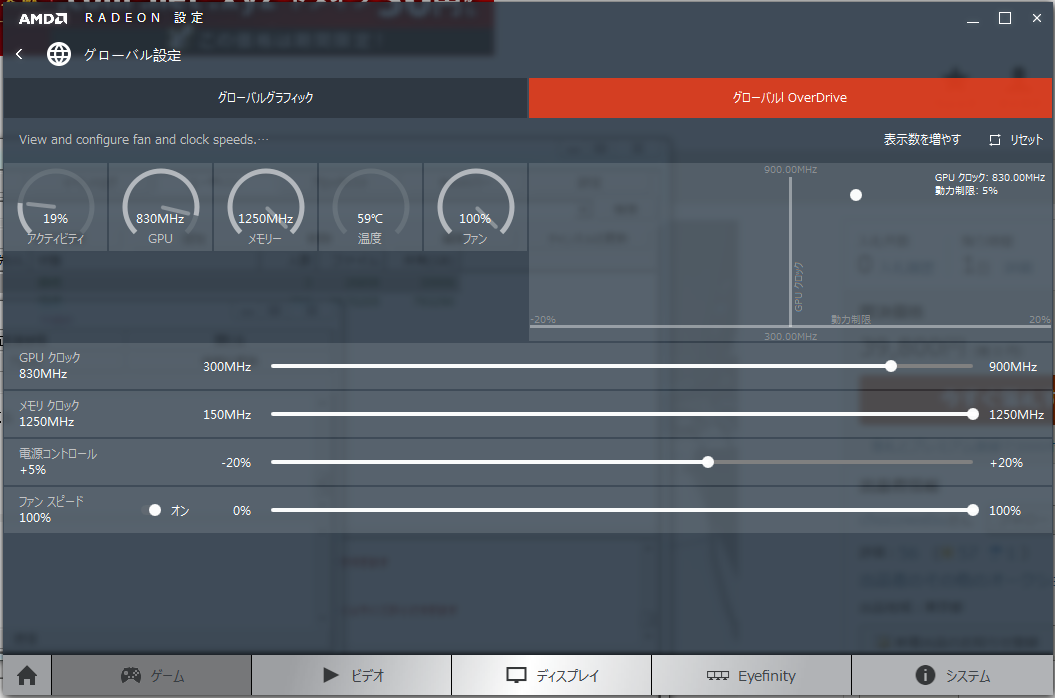This screenshot has height=698, width=1055.
Task: Click 表示数を増やす button
Action: tap(922, 139)
